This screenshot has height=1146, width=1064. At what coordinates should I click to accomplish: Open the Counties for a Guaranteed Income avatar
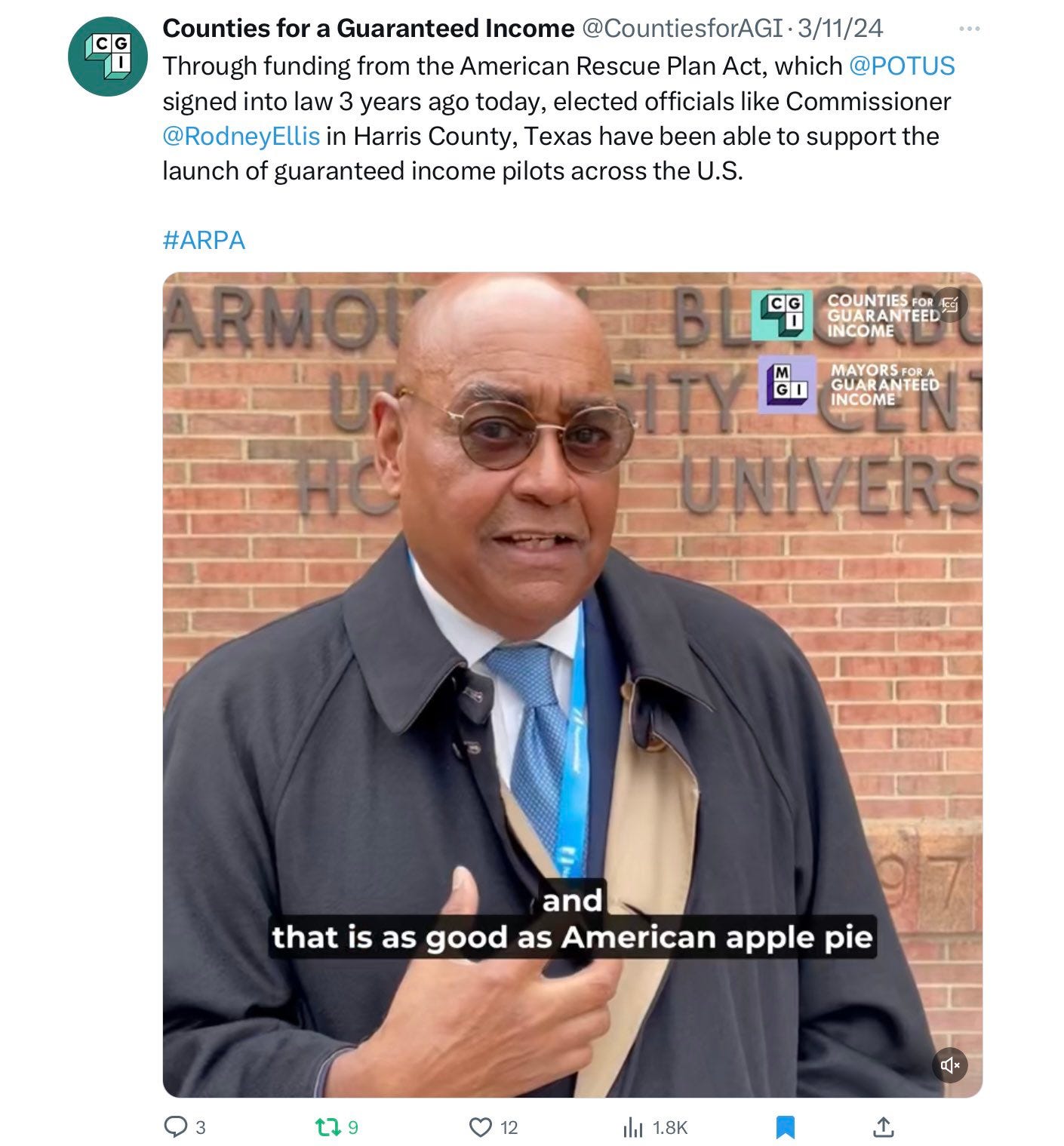click(x=107, y=57)
